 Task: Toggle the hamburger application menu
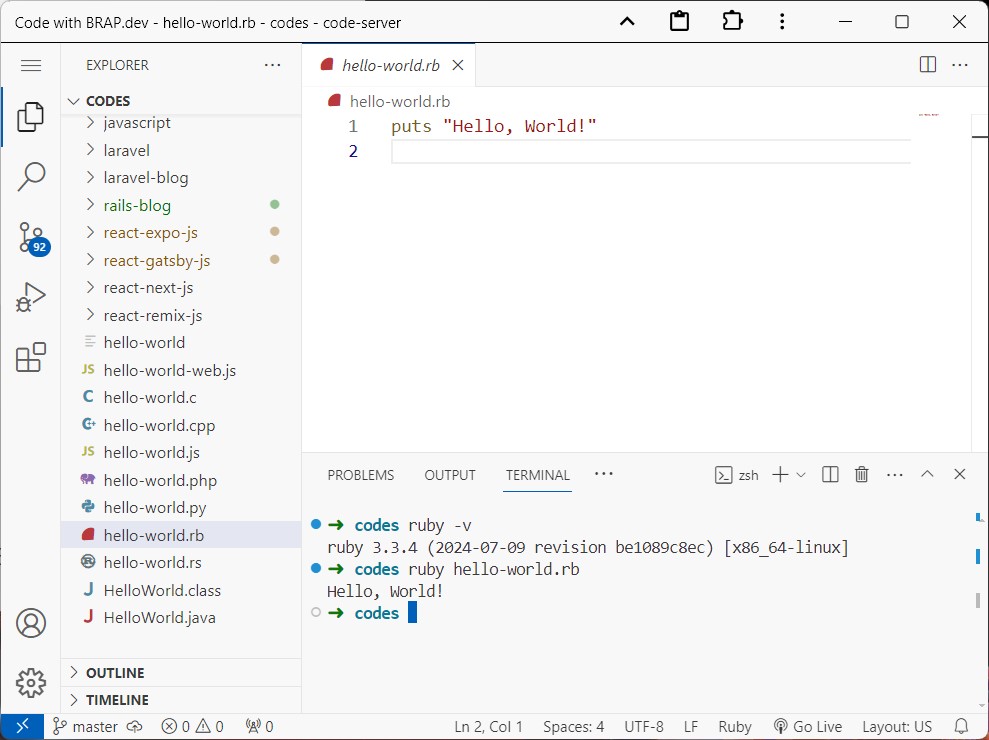[x=31, y=65]
